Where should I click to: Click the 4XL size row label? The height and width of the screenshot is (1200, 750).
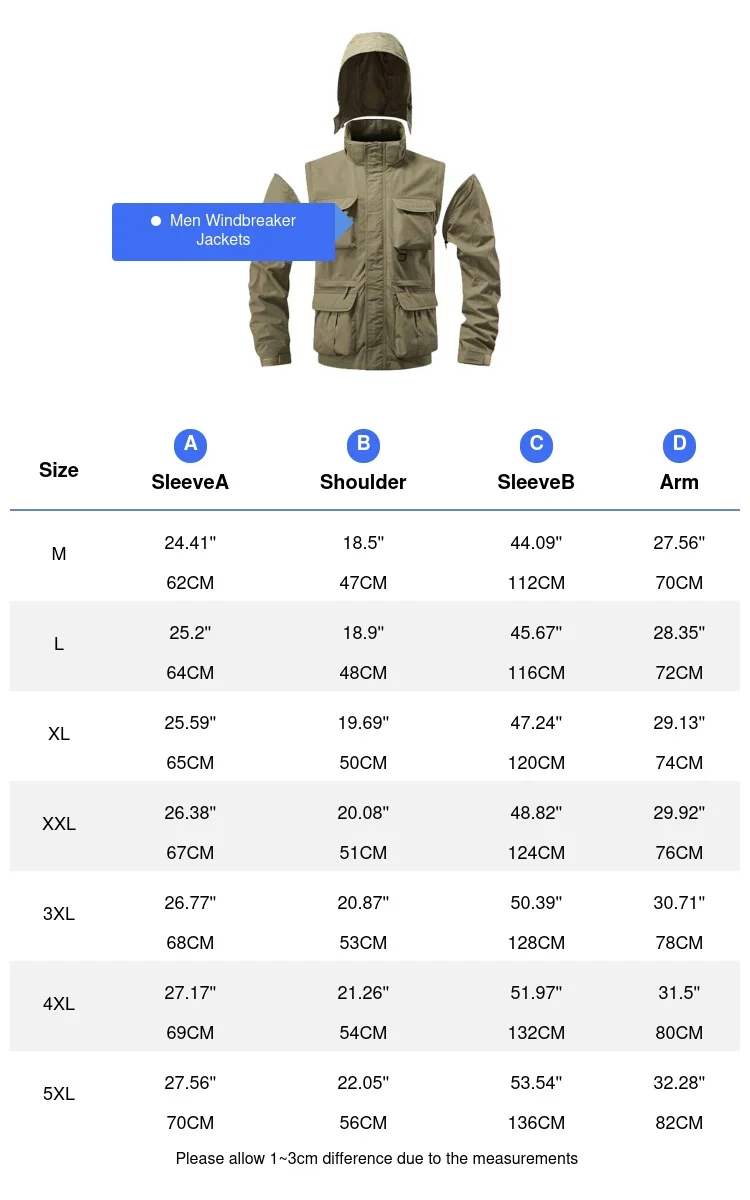(x=59, y=1004)
